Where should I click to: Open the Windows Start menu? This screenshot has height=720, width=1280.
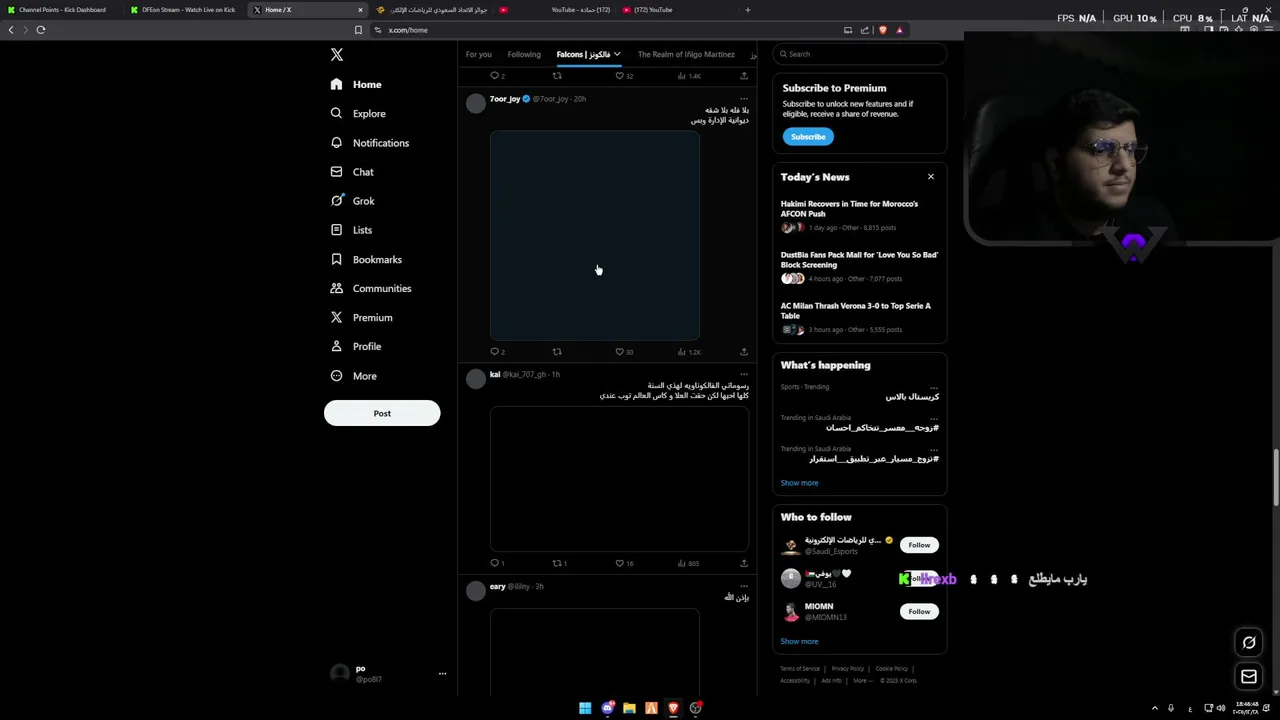585,708
